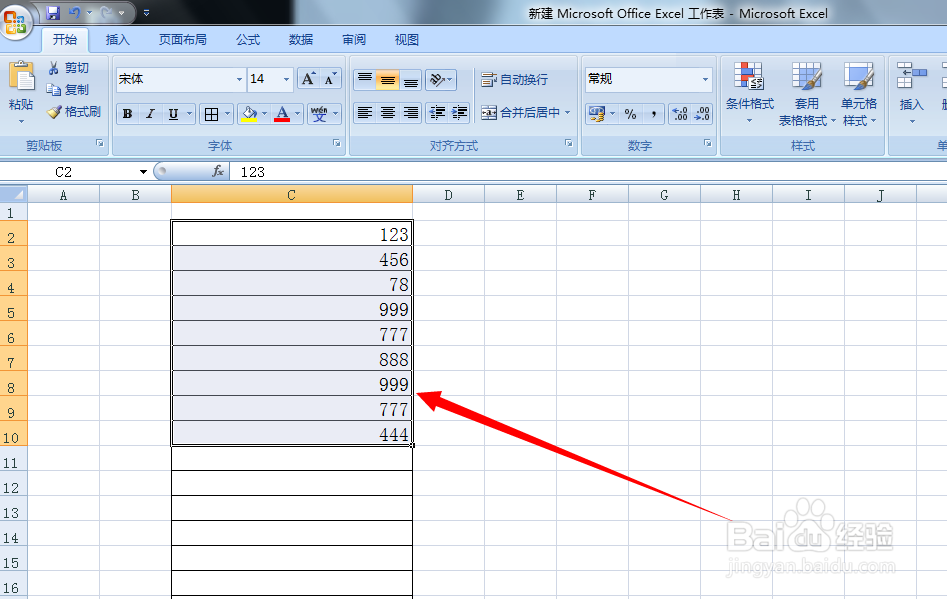
Task: Increase the indent
Action: 459,112
